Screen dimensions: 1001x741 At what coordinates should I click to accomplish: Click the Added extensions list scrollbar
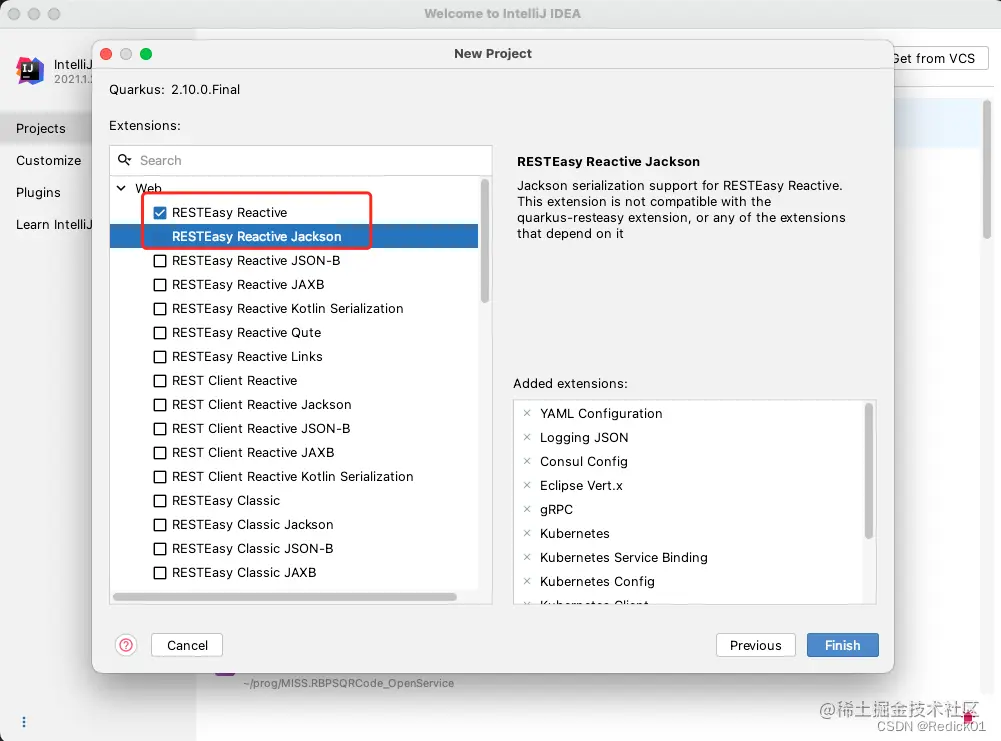tap(868, 471)
